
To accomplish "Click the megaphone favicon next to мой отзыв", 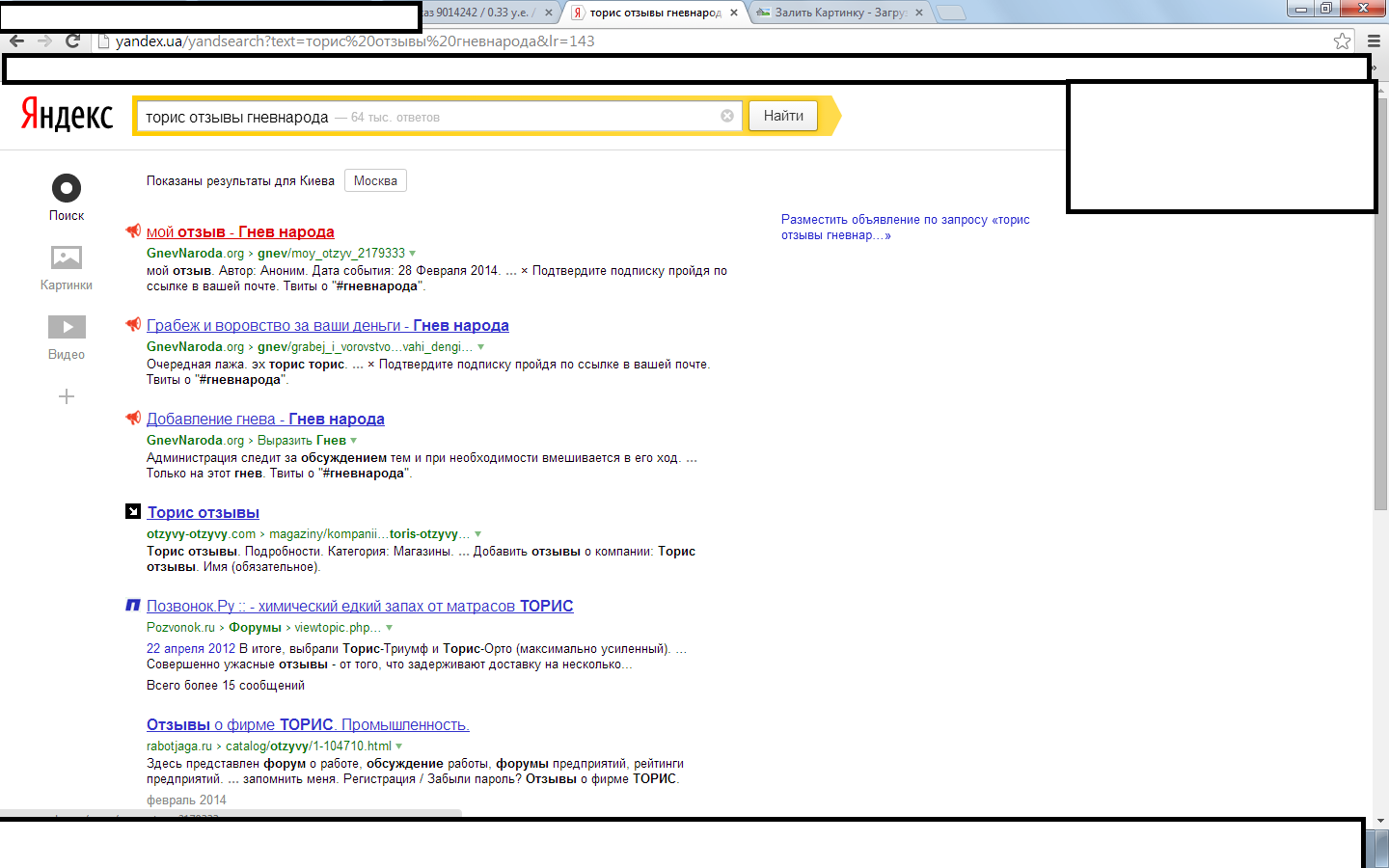I will coord(133,231).
